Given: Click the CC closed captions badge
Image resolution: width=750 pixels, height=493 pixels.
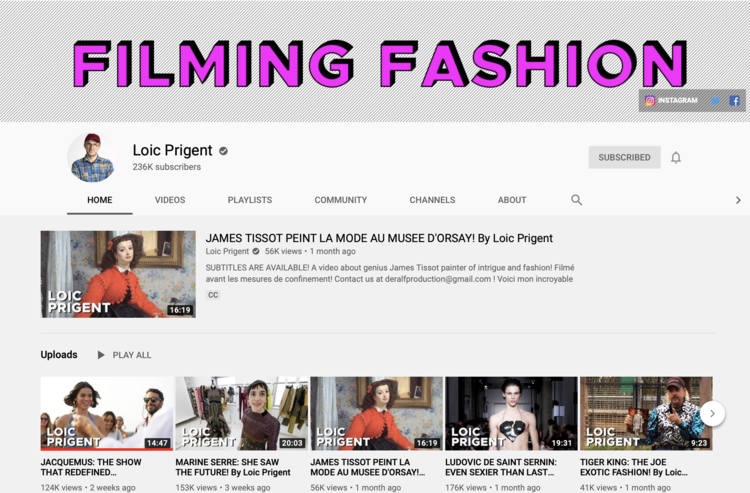Looking at the screenshot, I should [x=213, y=295].
